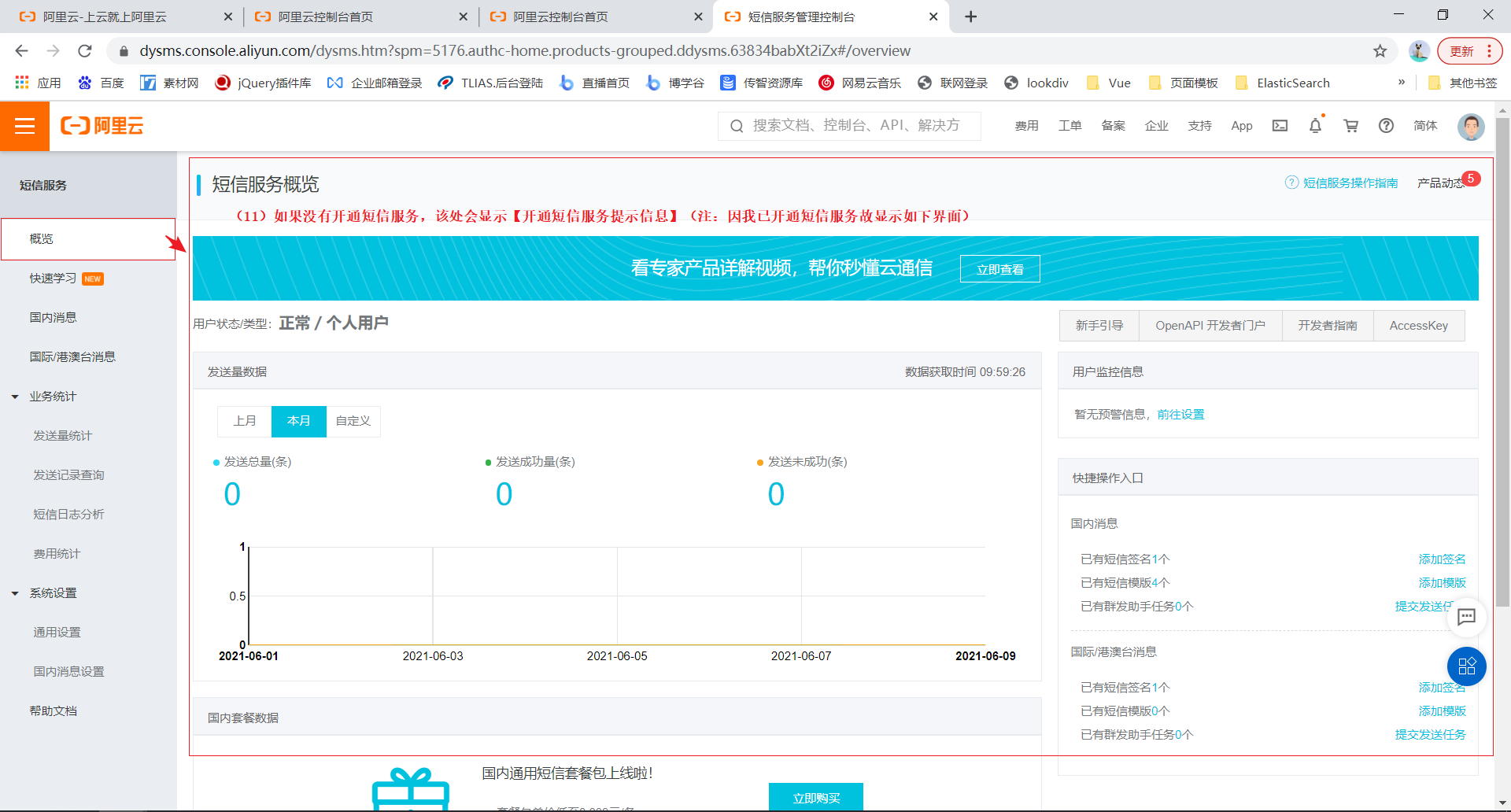Click the browser back arrow
Screen dimensions: 1511x812
[x=21, y=51]
